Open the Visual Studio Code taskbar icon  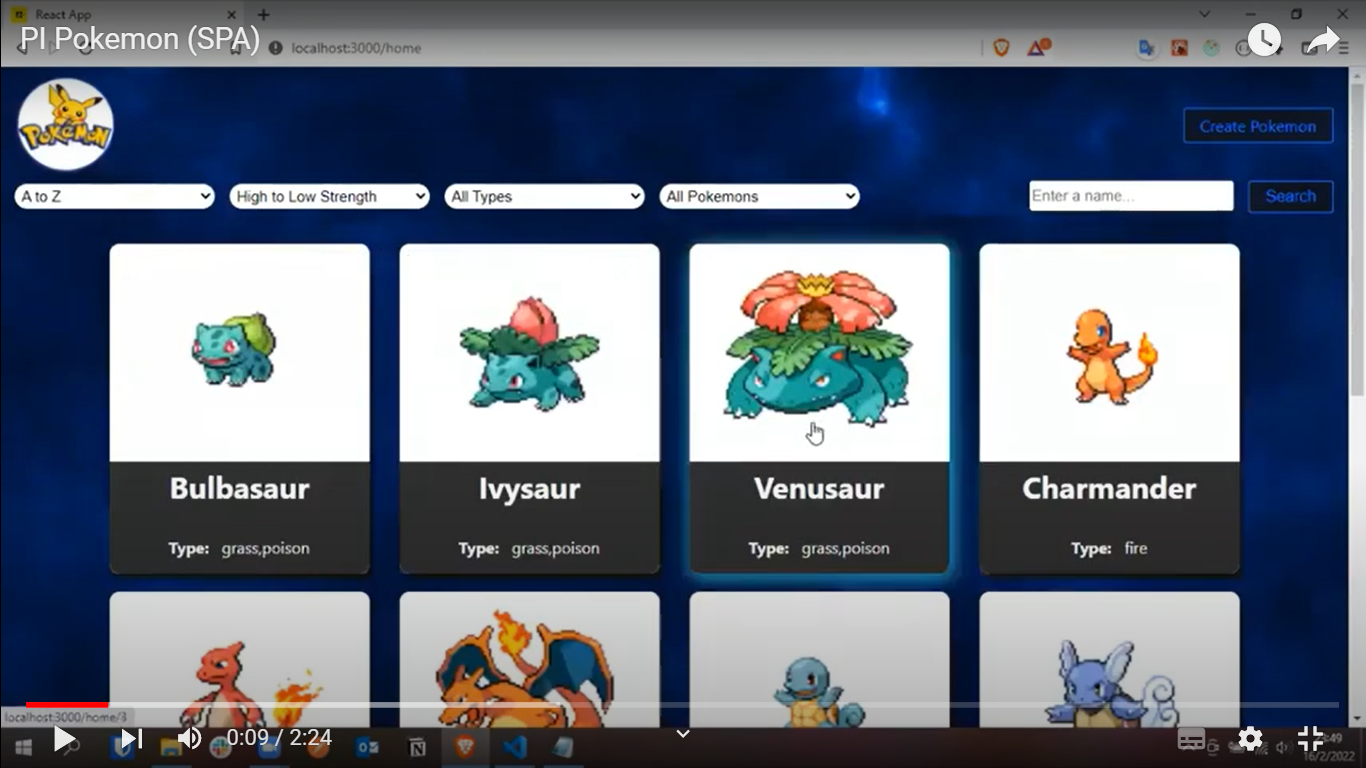515,747
